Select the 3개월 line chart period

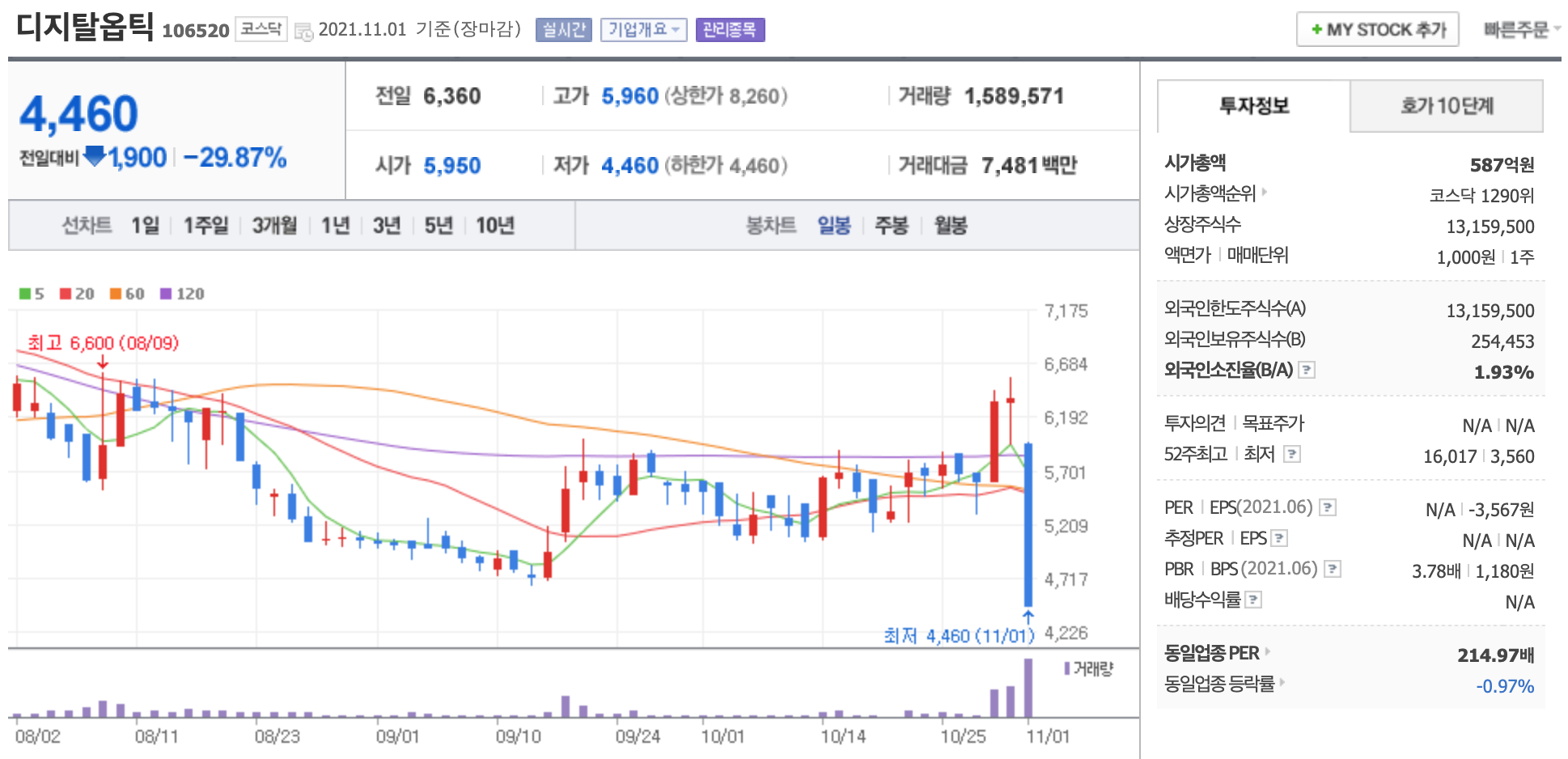pos(274,225)
